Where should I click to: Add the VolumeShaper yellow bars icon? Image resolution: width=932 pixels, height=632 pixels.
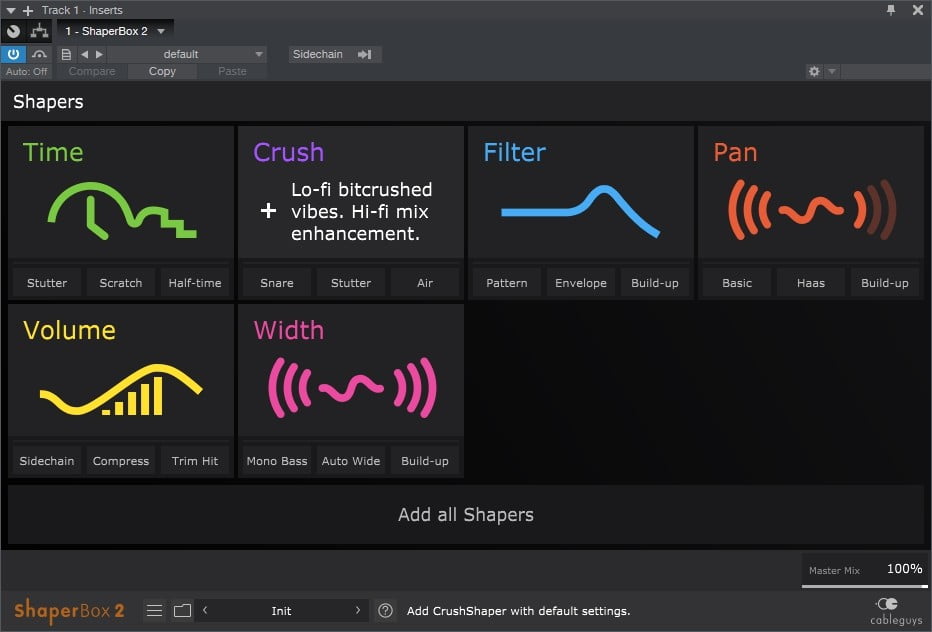[x=121, y=389]
